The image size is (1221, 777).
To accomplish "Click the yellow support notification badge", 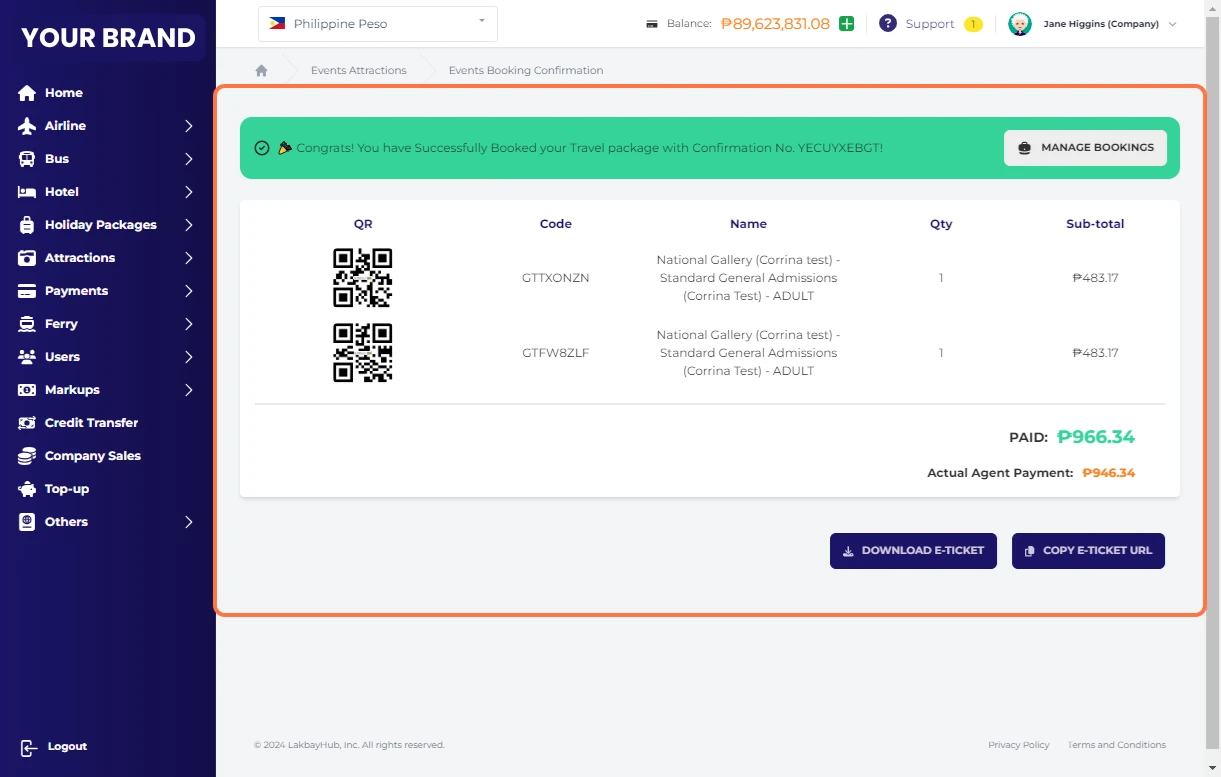I will (x=973, y=24).
